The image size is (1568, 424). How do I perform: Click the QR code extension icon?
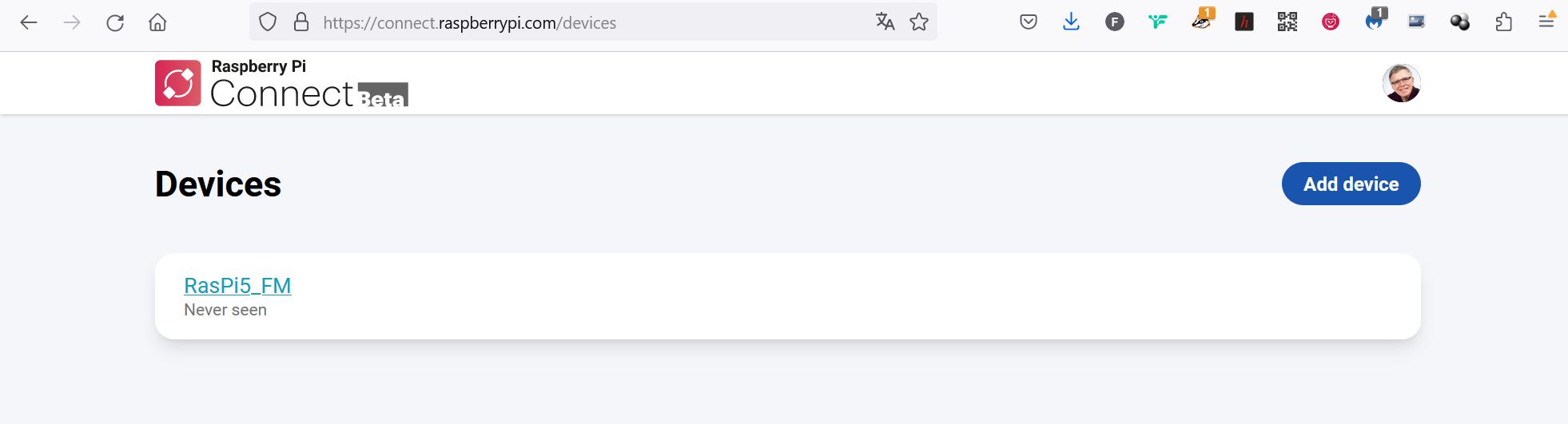point(1287,22)
